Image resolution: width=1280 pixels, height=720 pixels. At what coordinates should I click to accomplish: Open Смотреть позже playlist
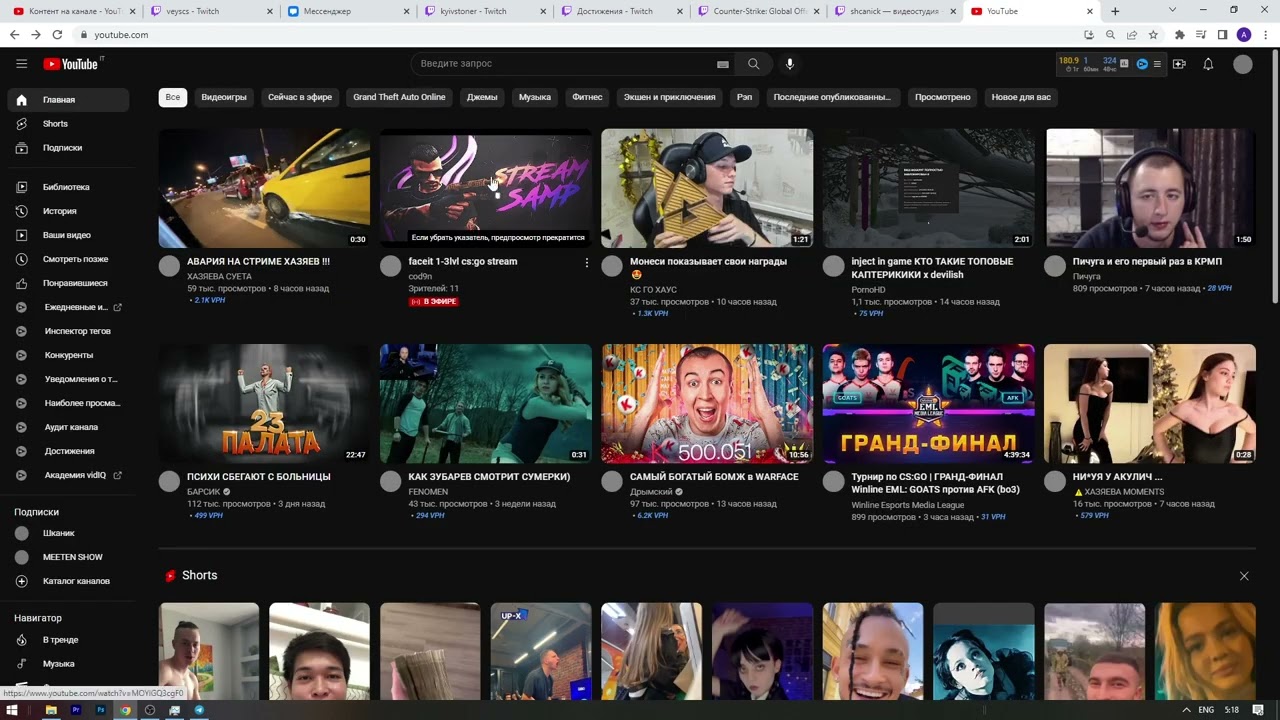pyautogui.click(x=68, y=259)
